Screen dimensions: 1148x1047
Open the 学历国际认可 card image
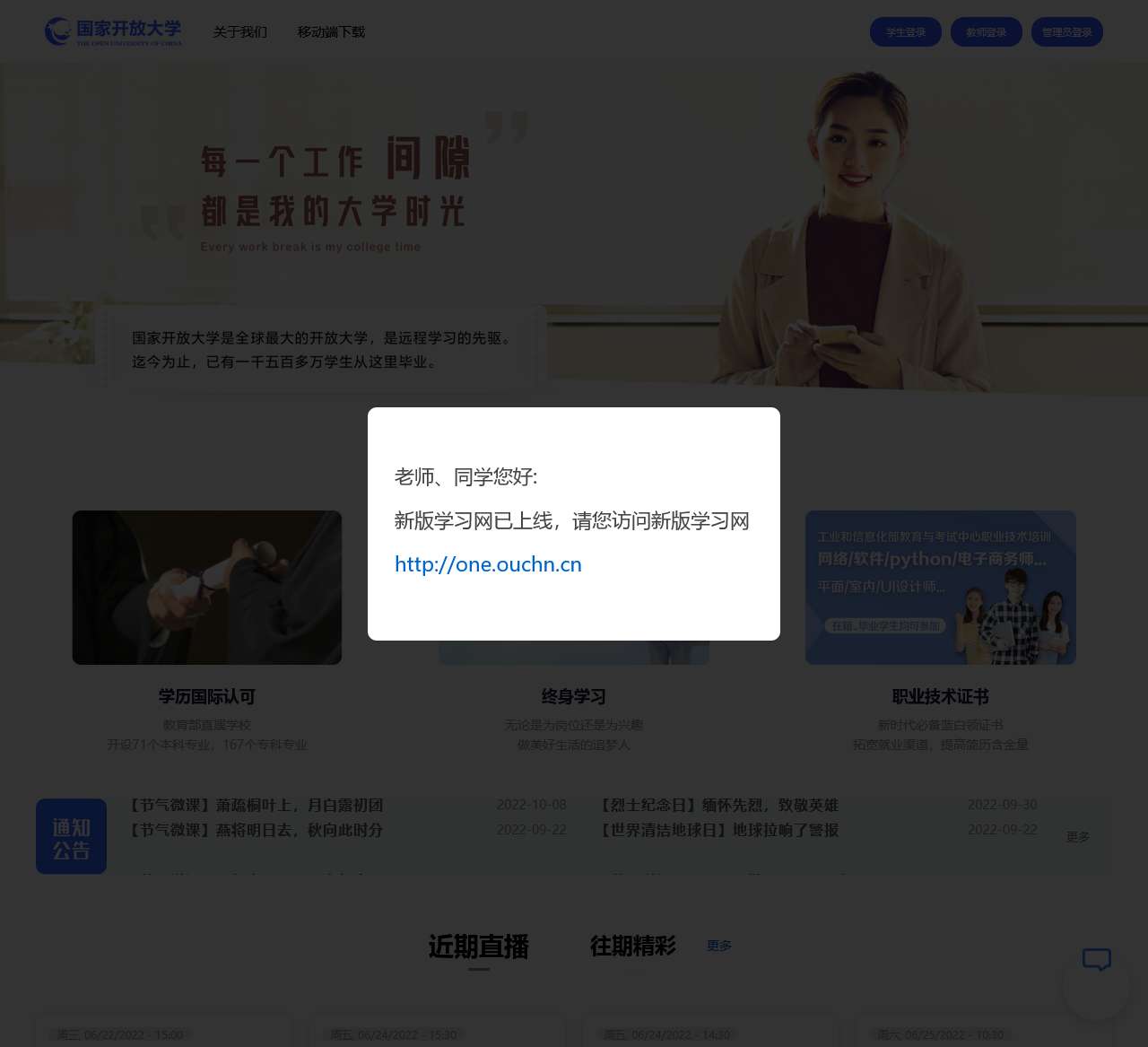point(206,587)
